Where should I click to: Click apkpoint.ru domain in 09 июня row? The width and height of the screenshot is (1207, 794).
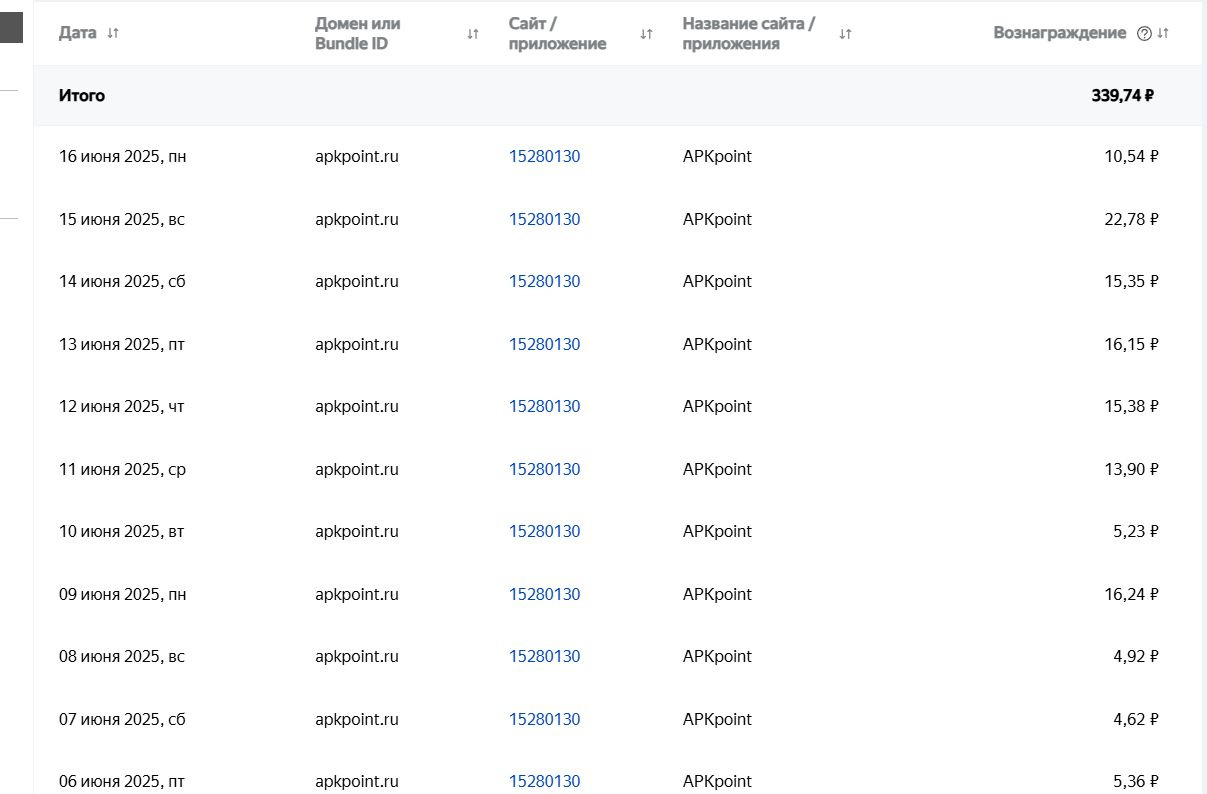coord(357,594)
